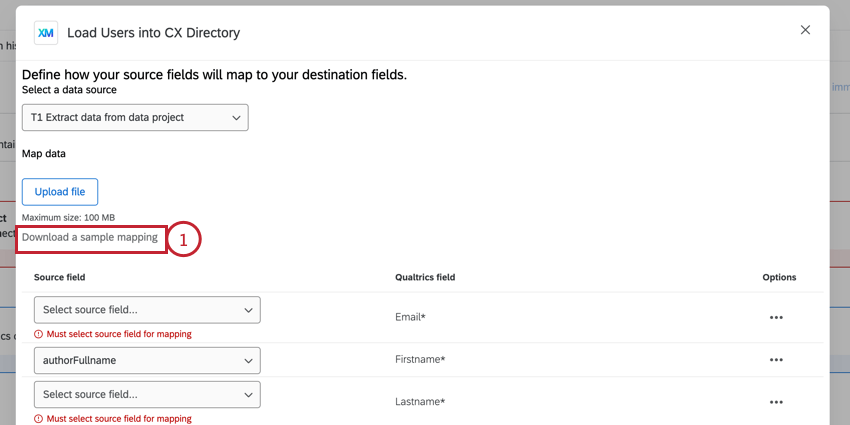Image resolution: width=850 pixels, height=425 pixels.
Task: Expand the Email source field dropdown
Action: pyautogui.click(x=147, y=310)
